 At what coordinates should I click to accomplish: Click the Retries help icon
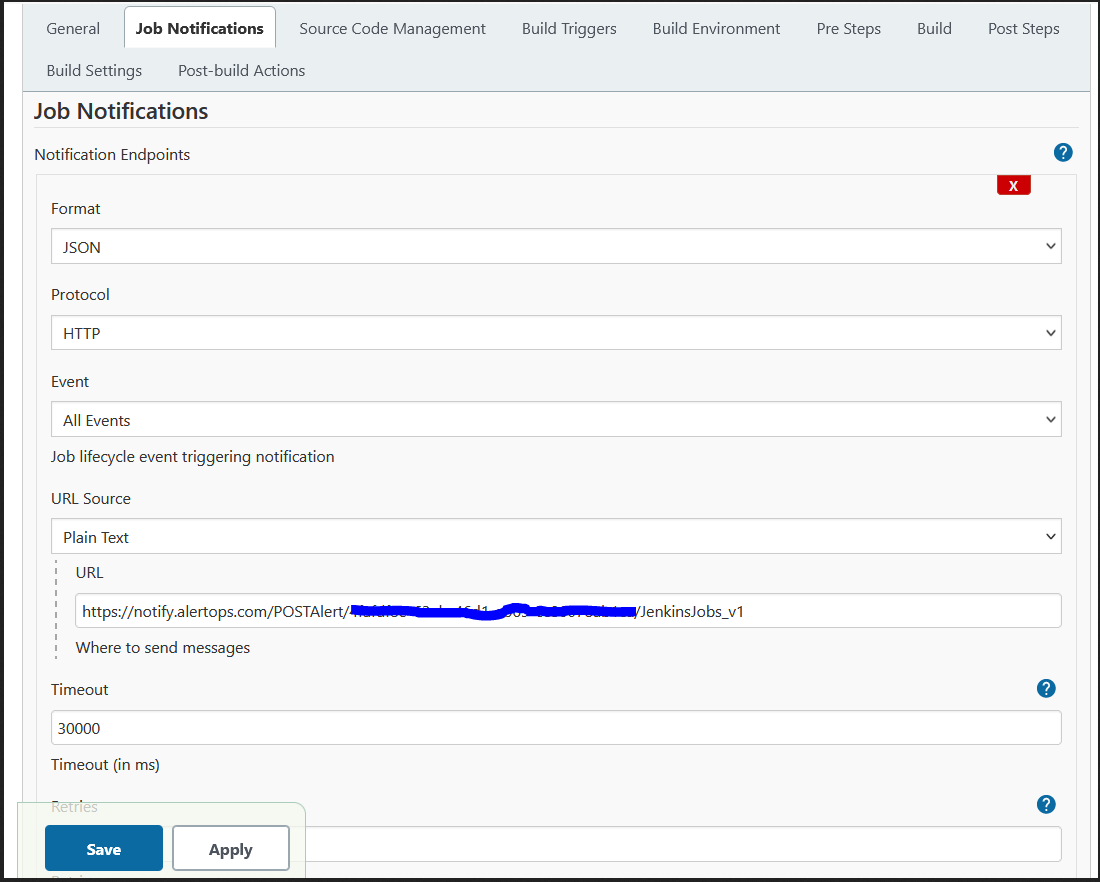click(1046, 805)
